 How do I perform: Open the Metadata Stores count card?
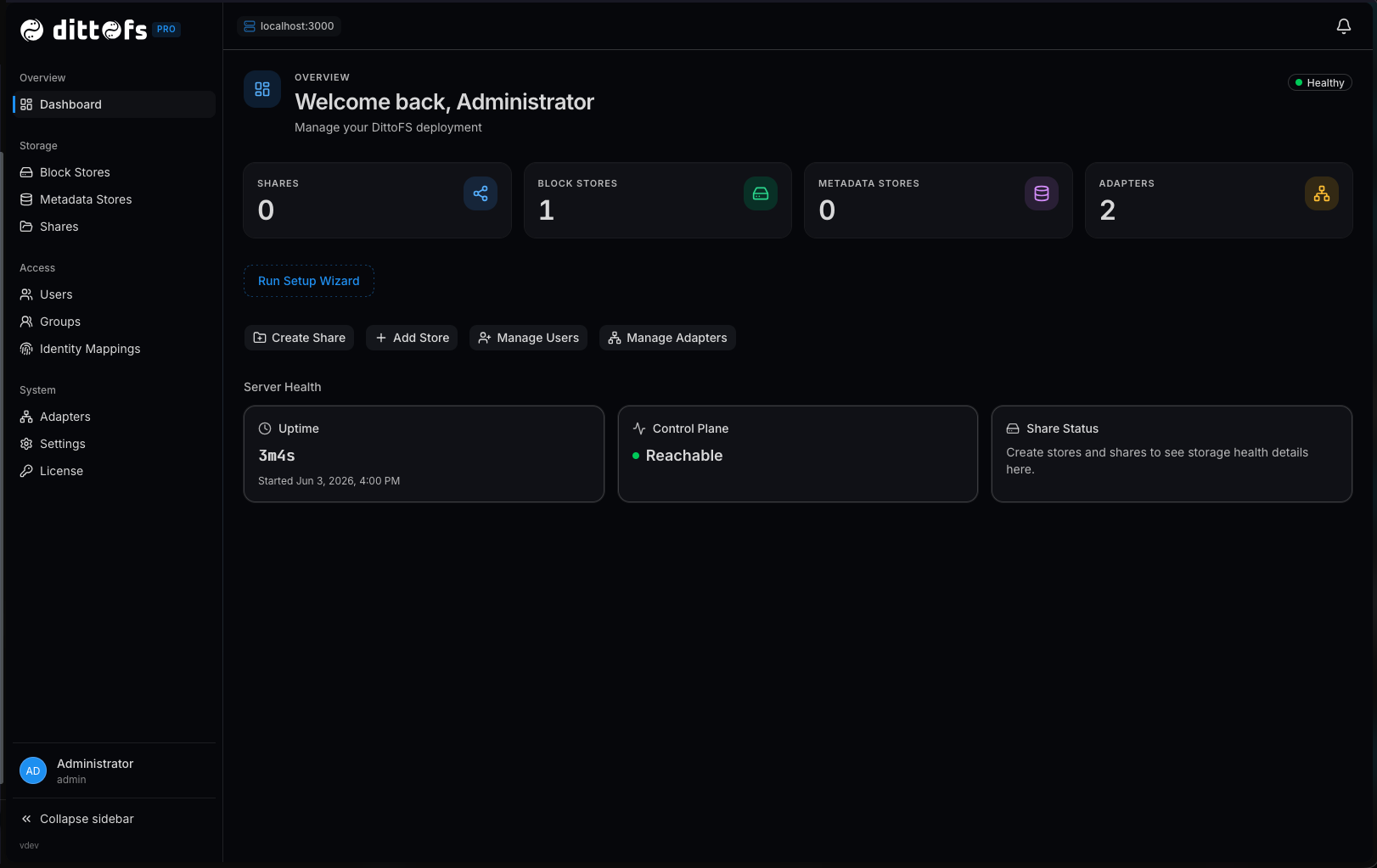coord(938,200)
